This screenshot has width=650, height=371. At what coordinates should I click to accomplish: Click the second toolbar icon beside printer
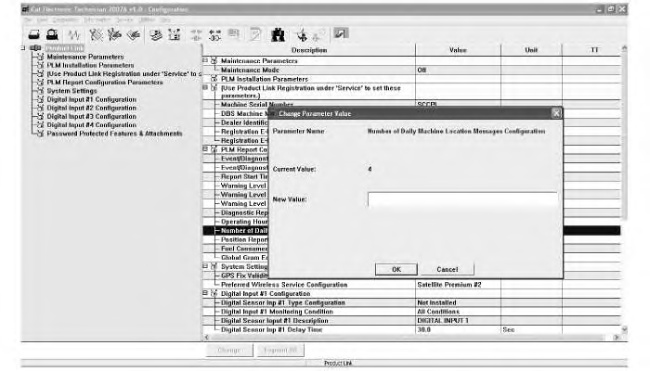click(x=52, y=34)
